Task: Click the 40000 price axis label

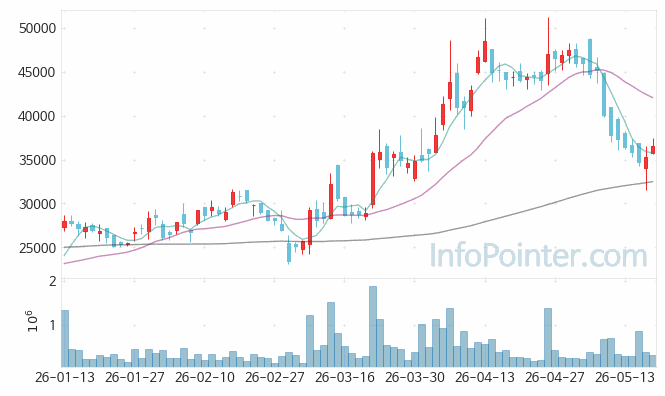Action: click(37, 116)
